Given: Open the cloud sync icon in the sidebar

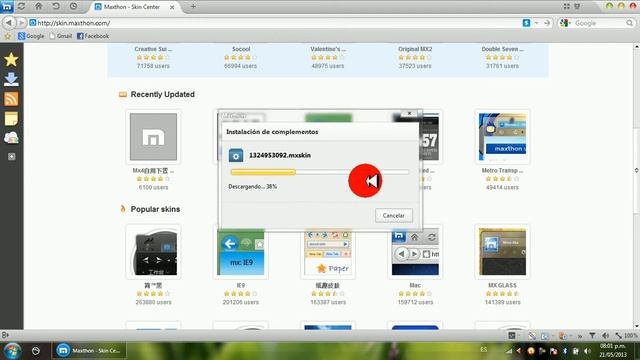Looking at the screenshot, I should pyautogui.click(x=11, y=138).
